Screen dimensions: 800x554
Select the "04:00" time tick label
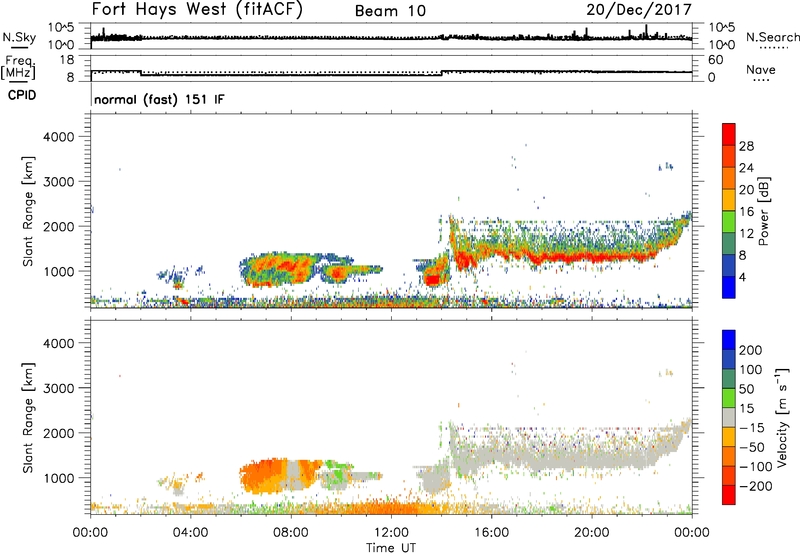click(x=190, y=533)
